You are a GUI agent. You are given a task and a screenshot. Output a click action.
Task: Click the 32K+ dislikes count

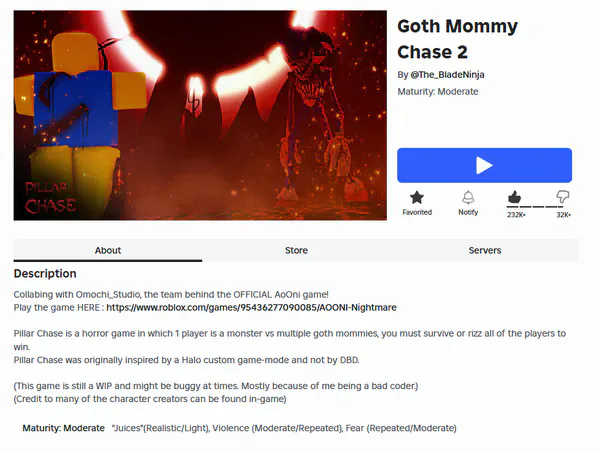pyautogui.click(x=564, y=215)
